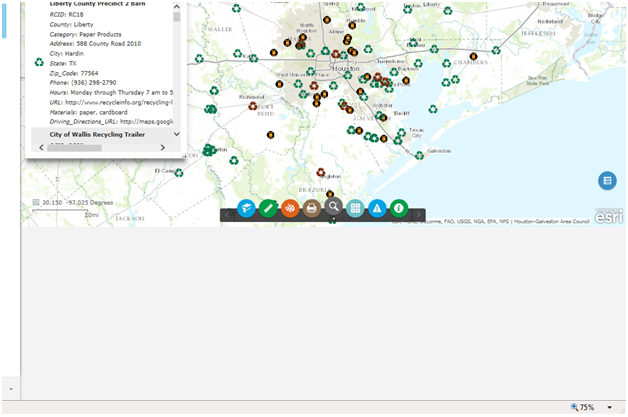Click the popup's horizontal scroll left arrow
Screen dimensions: 628x417
(x=41, y=147)
